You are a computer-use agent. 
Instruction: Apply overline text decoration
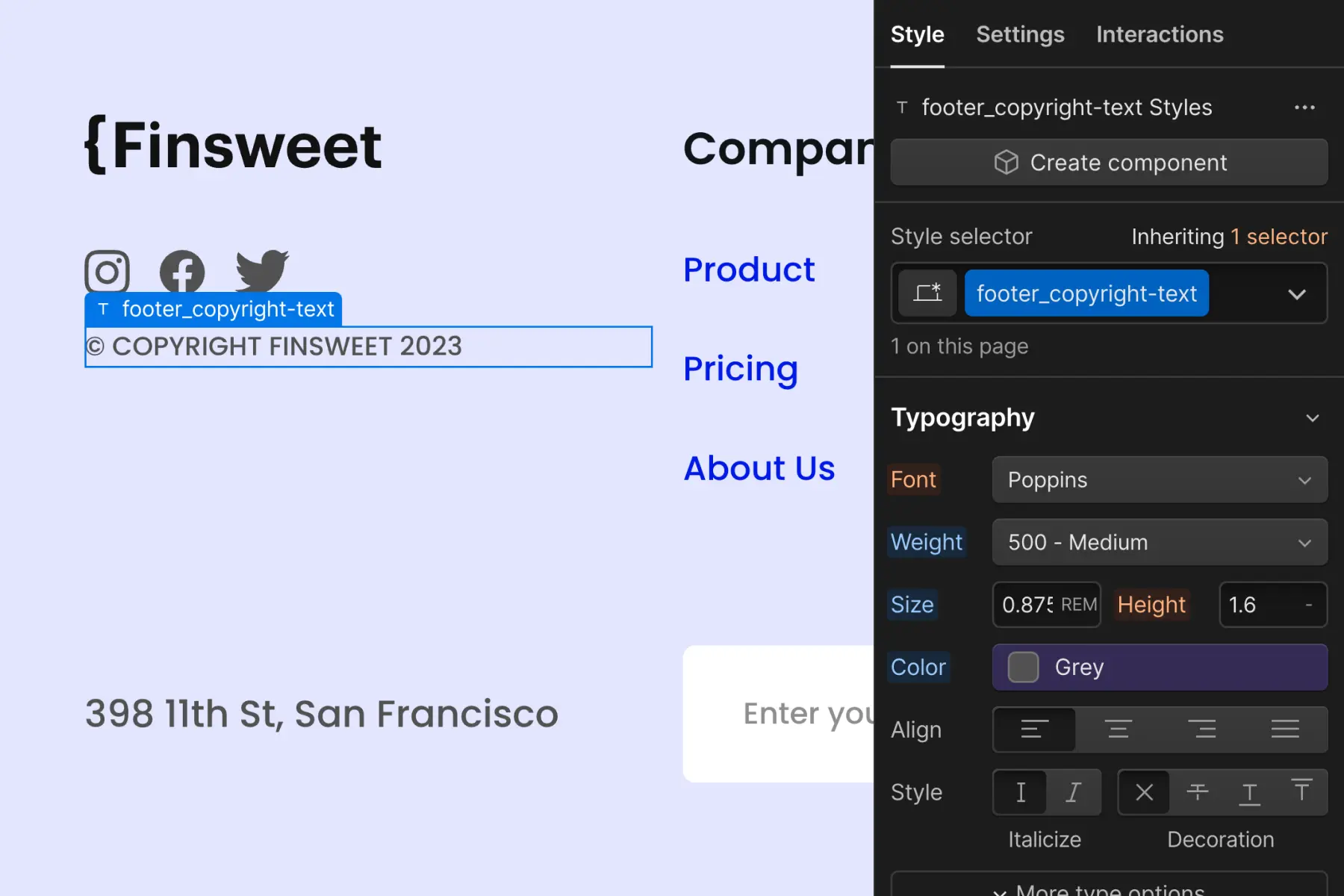(1301, 792)
